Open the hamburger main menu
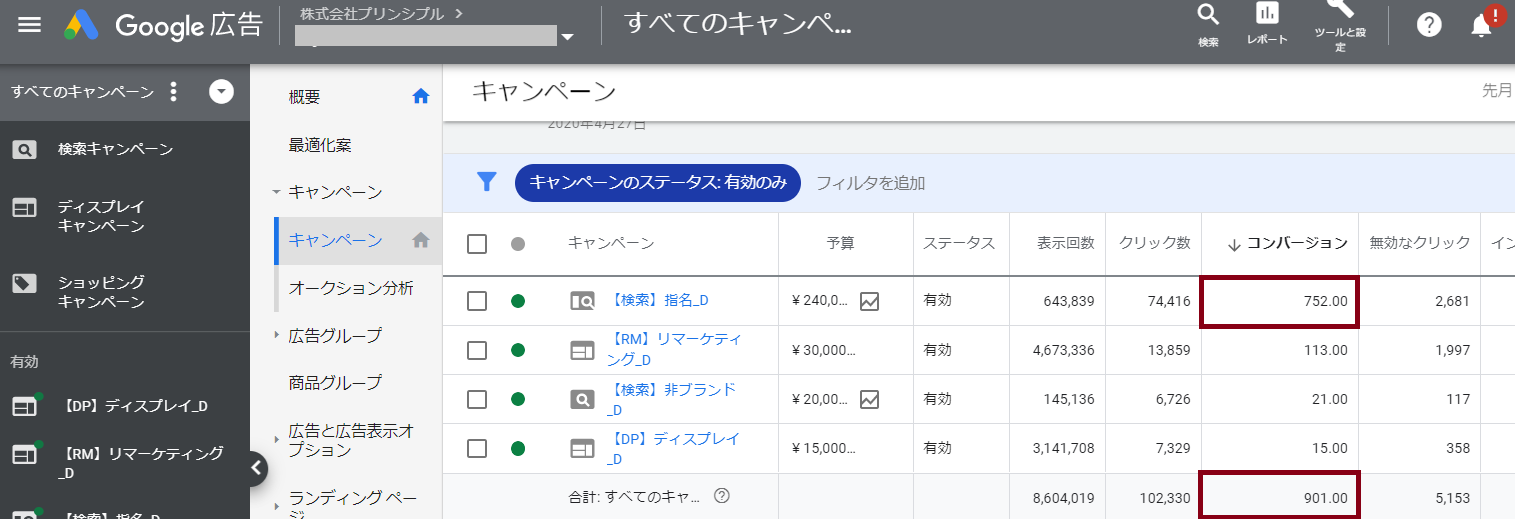This screenshot has width=1515, height=519. coord(30,25)
